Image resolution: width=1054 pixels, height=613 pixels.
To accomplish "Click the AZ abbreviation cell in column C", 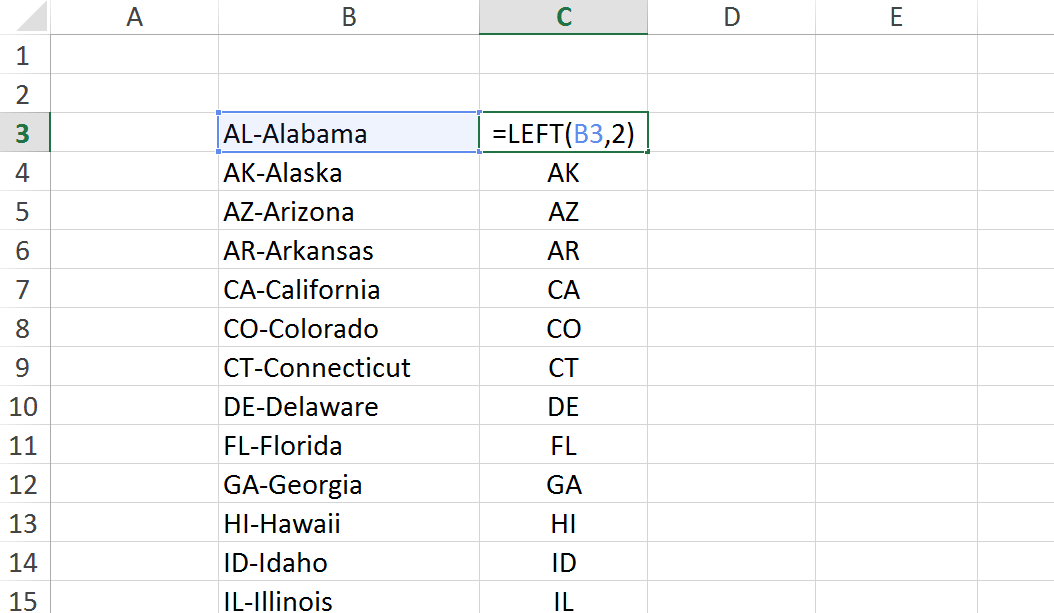I will click(x=563, y=212).
